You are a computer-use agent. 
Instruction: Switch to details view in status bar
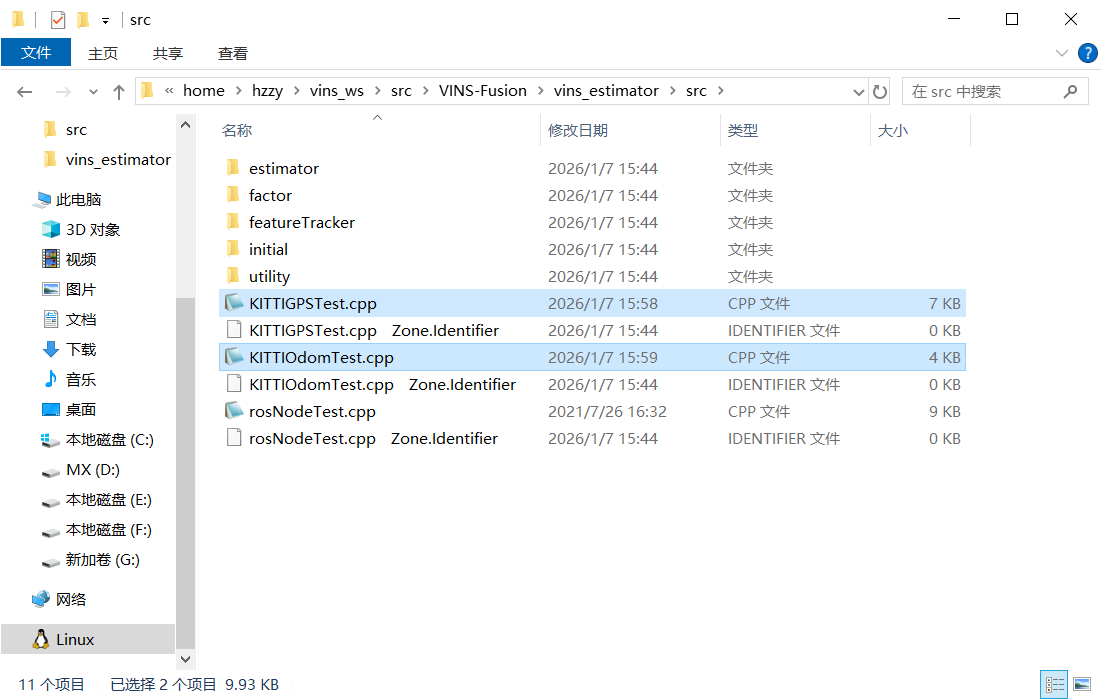1054,685
